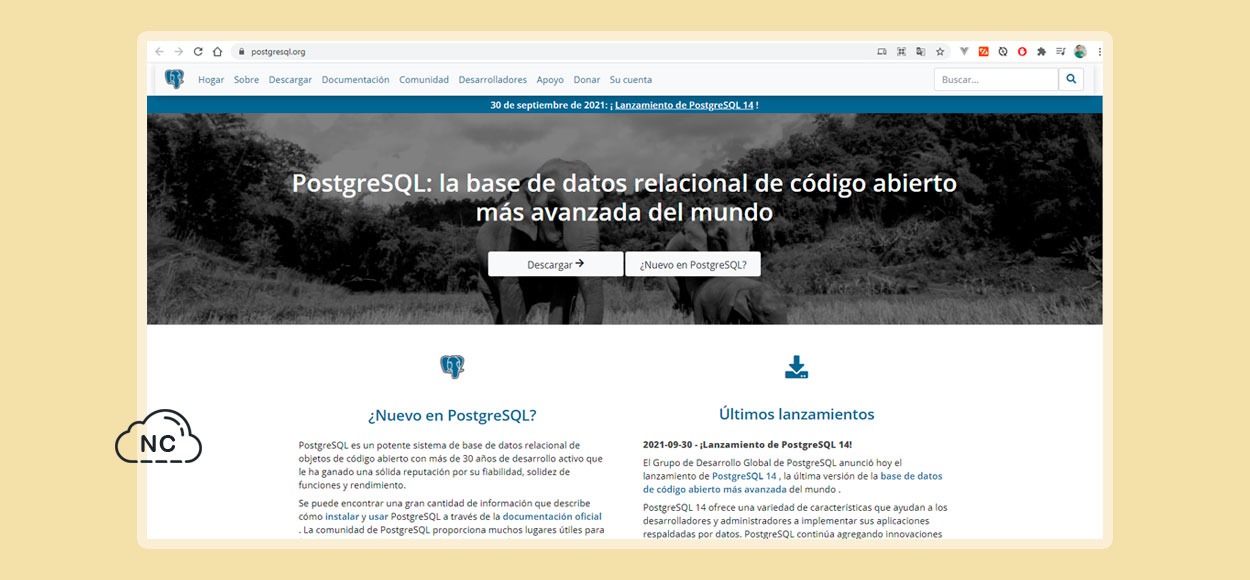Click the circular arrows extension icon
The image size is (1250, 580).
1003,51
